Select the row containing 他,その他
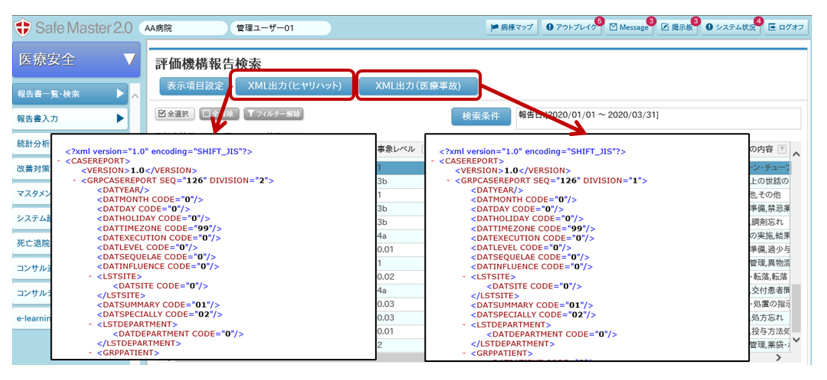827x380 pixels. [x=770, y=195]
